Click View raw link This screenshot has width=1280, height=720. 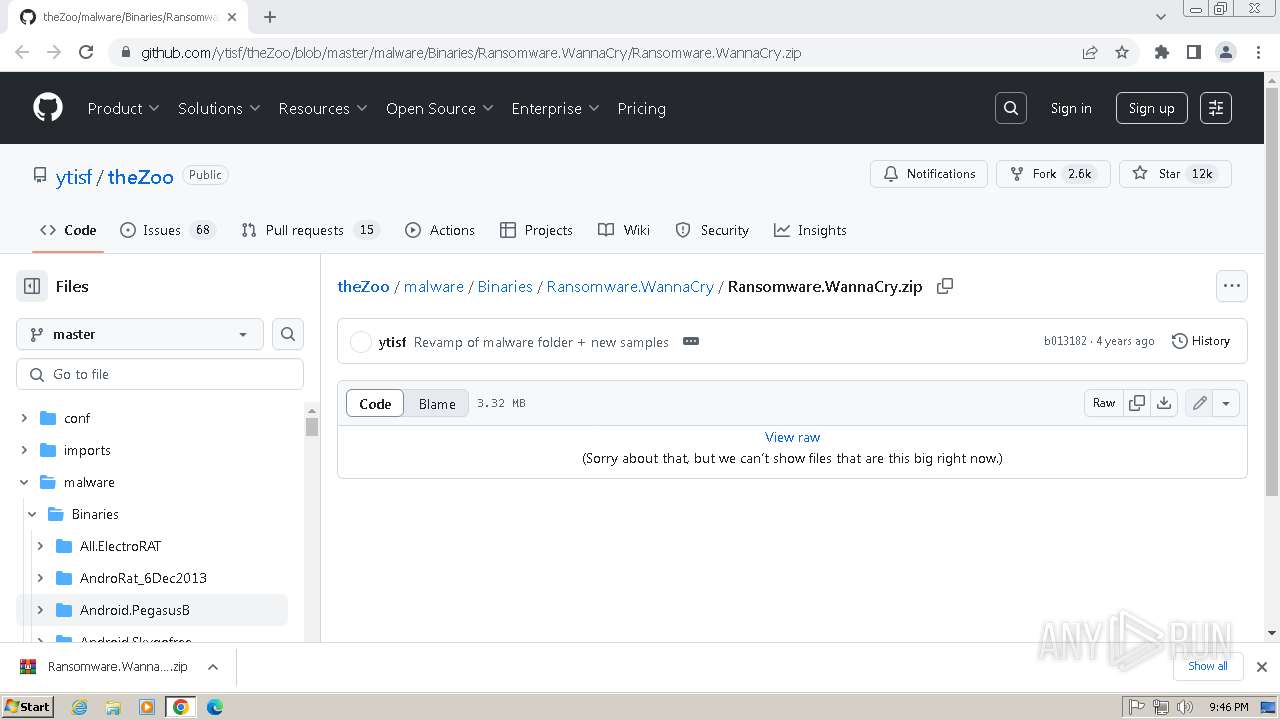[792, 437]
